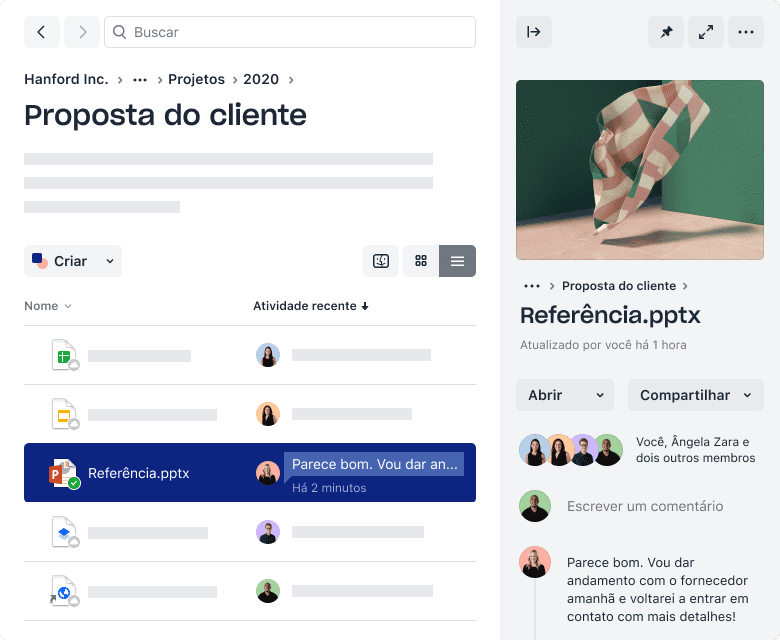
Task: Switch to list view
Action: point(457,261)
